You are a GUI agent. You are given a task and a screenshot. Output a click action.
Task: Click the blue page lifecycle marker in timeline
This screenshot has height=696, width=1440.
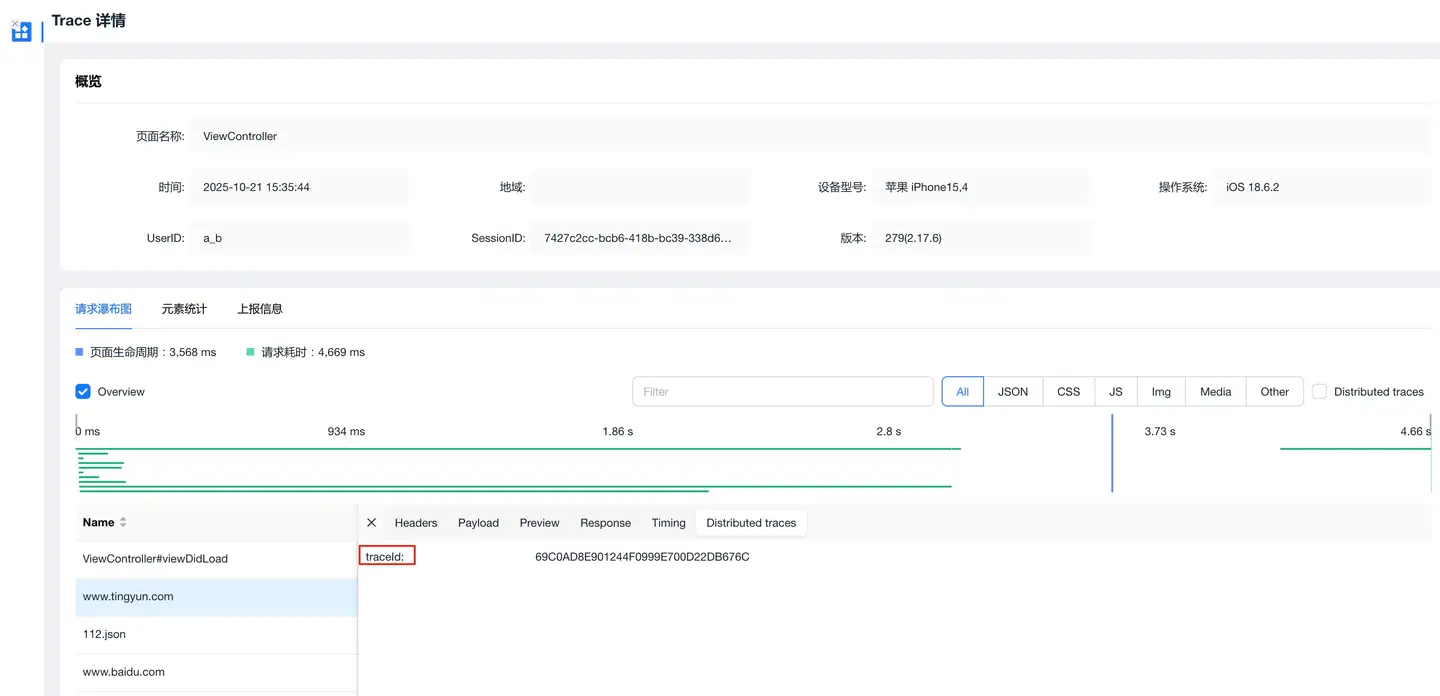click(1112, 453)
